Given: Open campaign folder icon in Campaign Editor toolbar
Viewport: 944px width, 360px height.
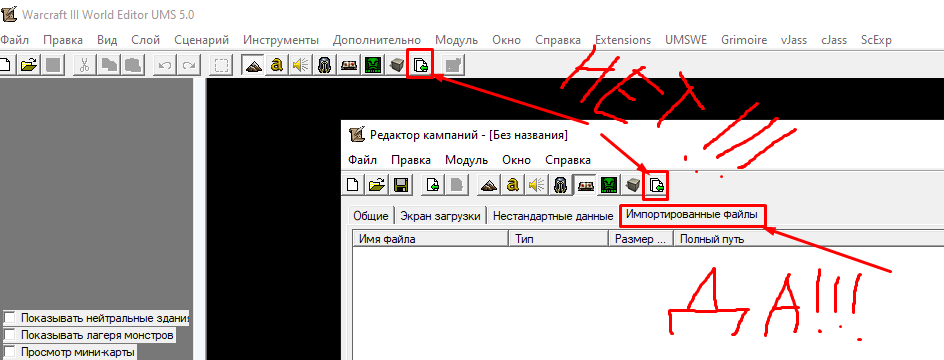Looking at the screenshot, I should pos(376,185).
